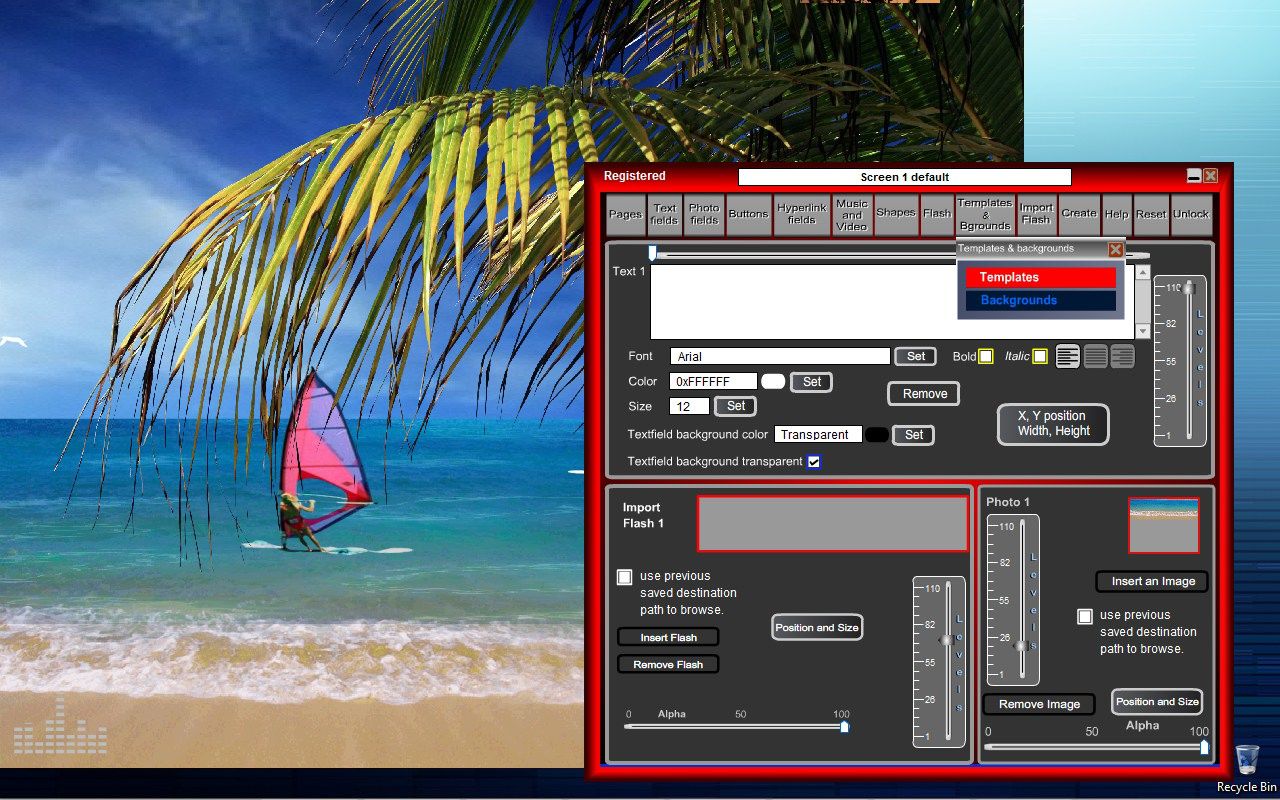Enable the Bold checkbox
Screen dimensions: 1280x800
[986, 356]
